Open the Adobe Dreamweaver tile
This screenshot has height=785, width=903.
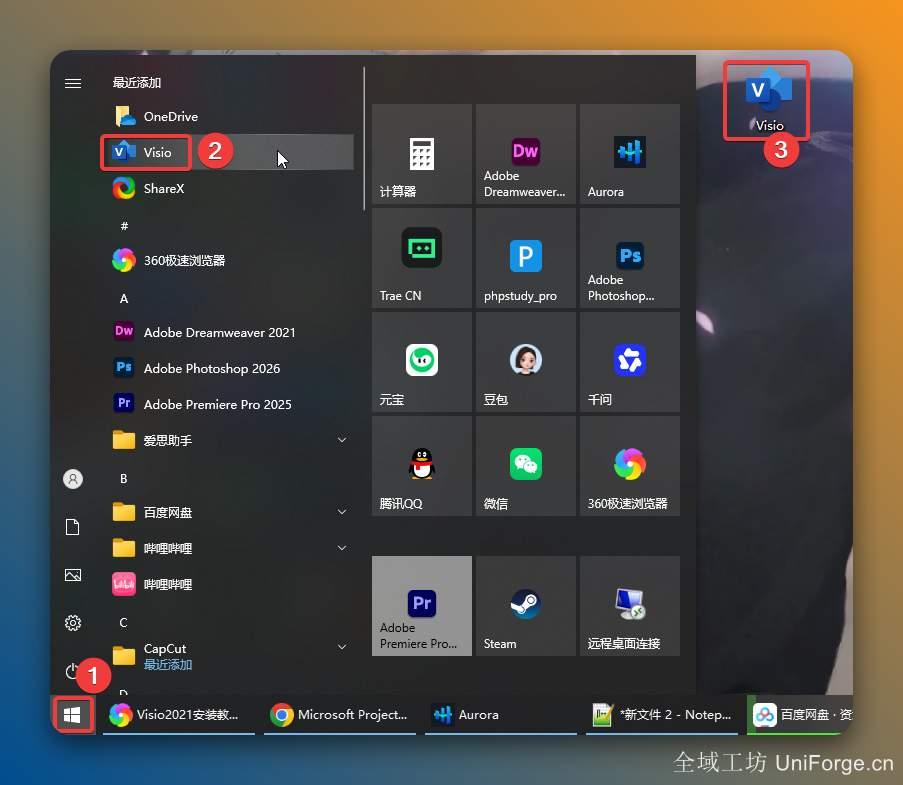tap(526, 154)
